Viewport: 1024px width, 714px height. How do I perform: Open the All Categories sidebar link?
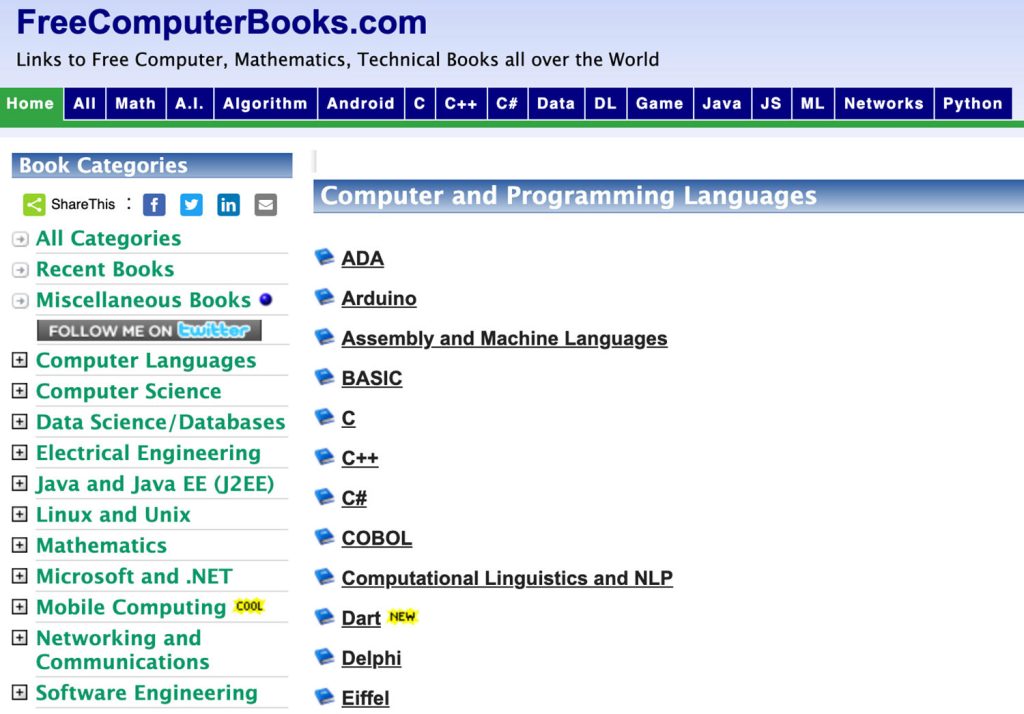pos(108,238)
